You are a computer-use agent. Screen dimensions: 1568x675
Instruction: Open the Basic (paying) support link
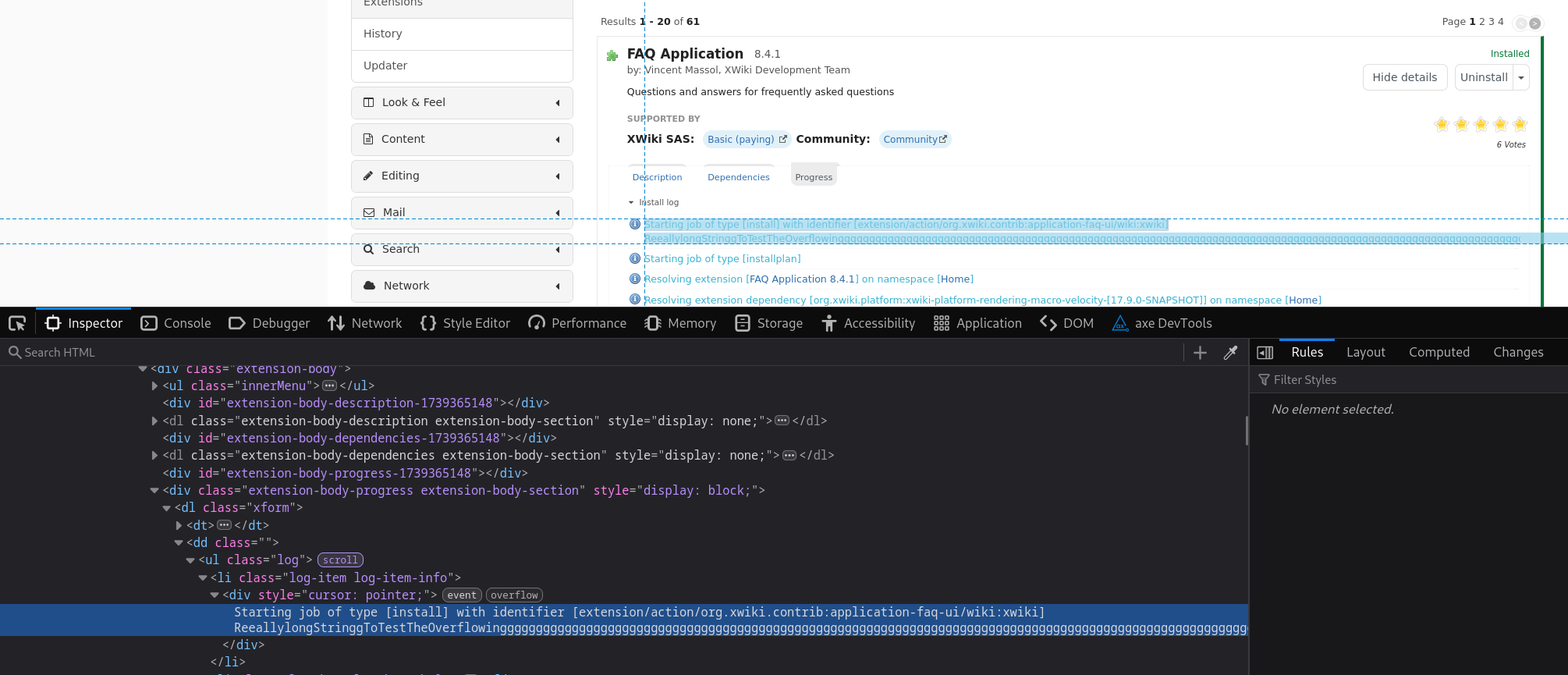pos(747,140)
